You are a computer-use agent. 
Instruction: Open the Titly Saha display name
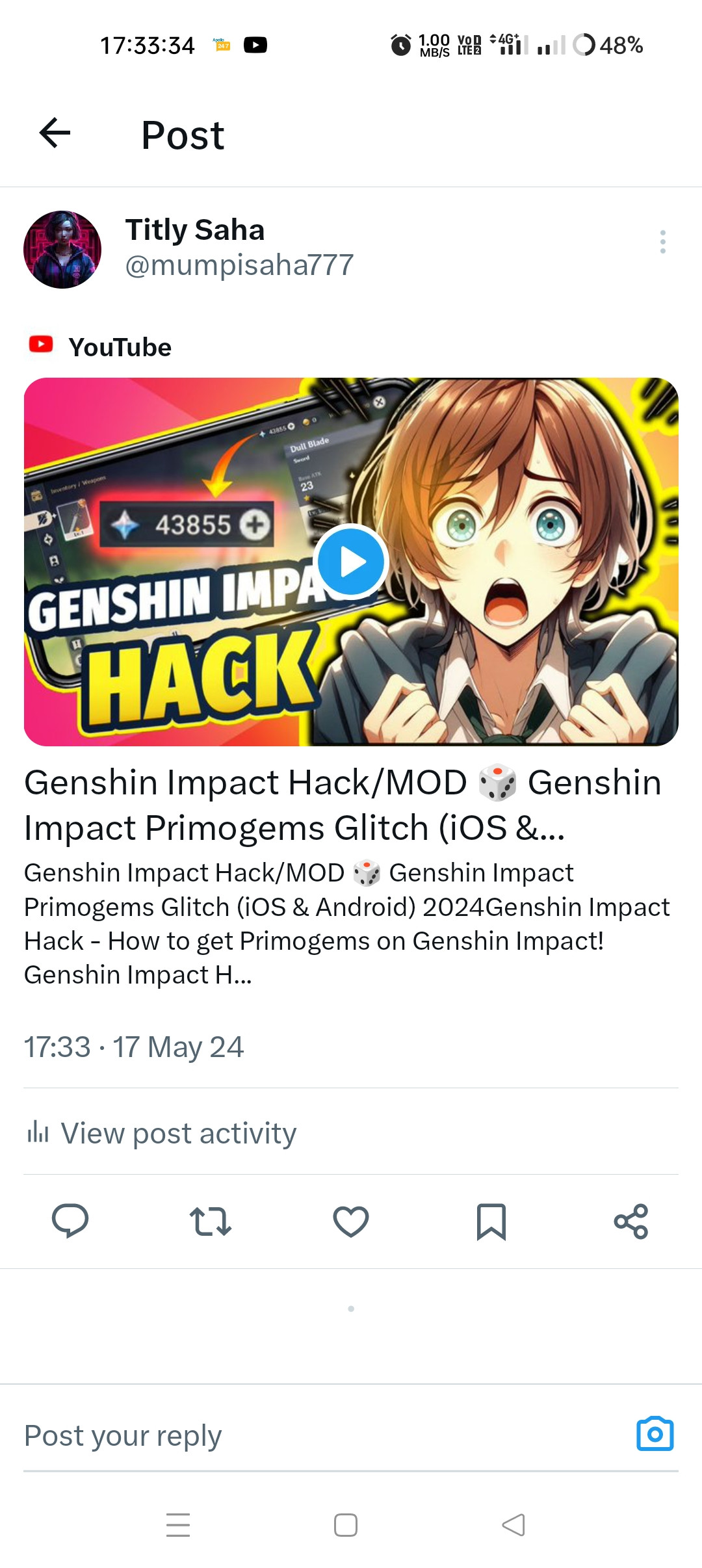[x=195, y=229]
